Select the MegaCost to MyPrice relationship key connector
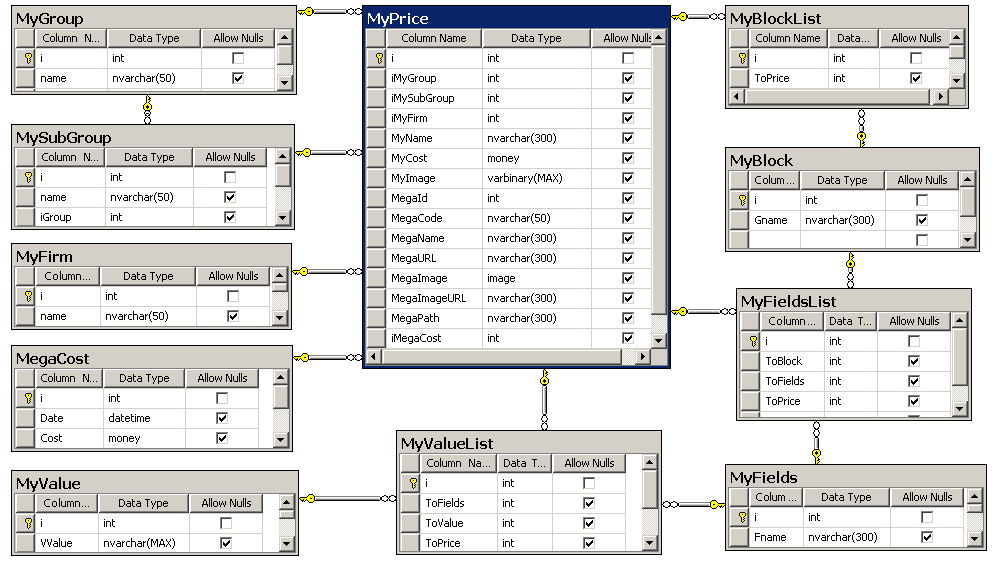 point(328,358)
